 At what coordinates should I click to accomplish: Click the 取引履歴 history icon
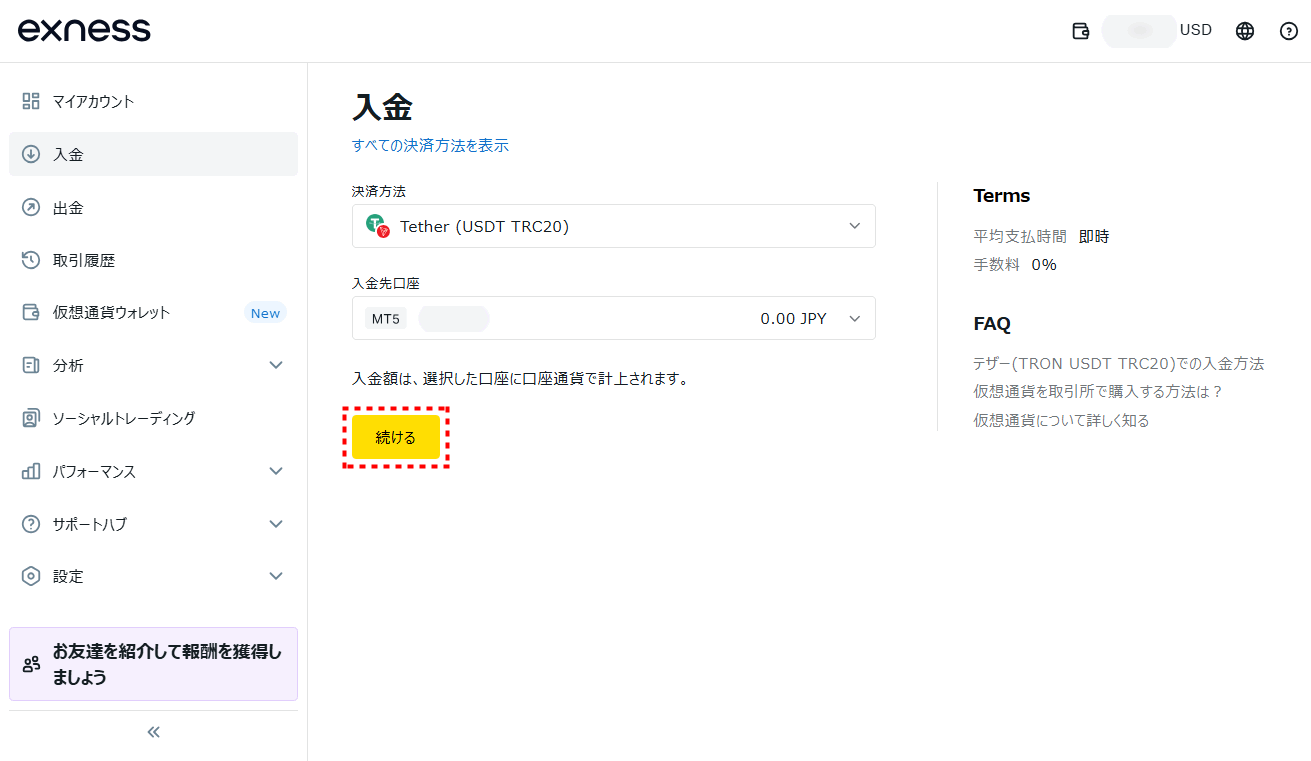click(31, 260)
